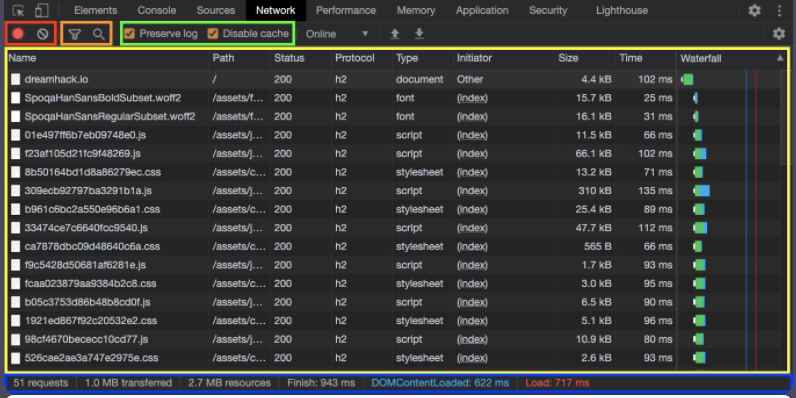
Task: Open Network panel settings gear
Action: click(x=779, y=34)
